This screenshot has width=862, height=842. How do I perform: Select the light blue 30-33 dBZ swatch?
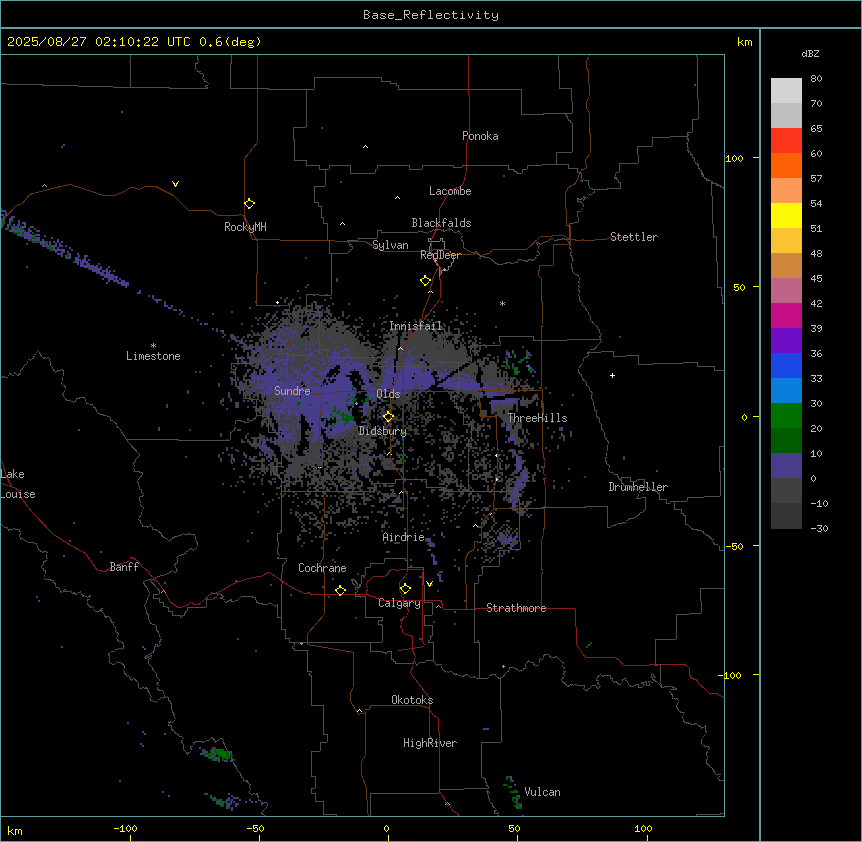click(786, 391)
